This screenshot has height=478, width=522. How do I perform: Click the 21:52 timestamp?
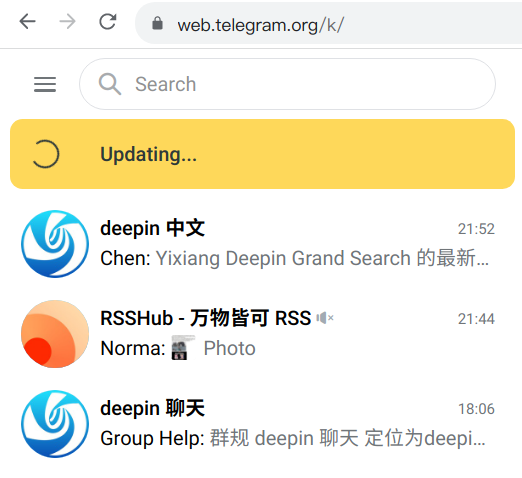(476, 229)
